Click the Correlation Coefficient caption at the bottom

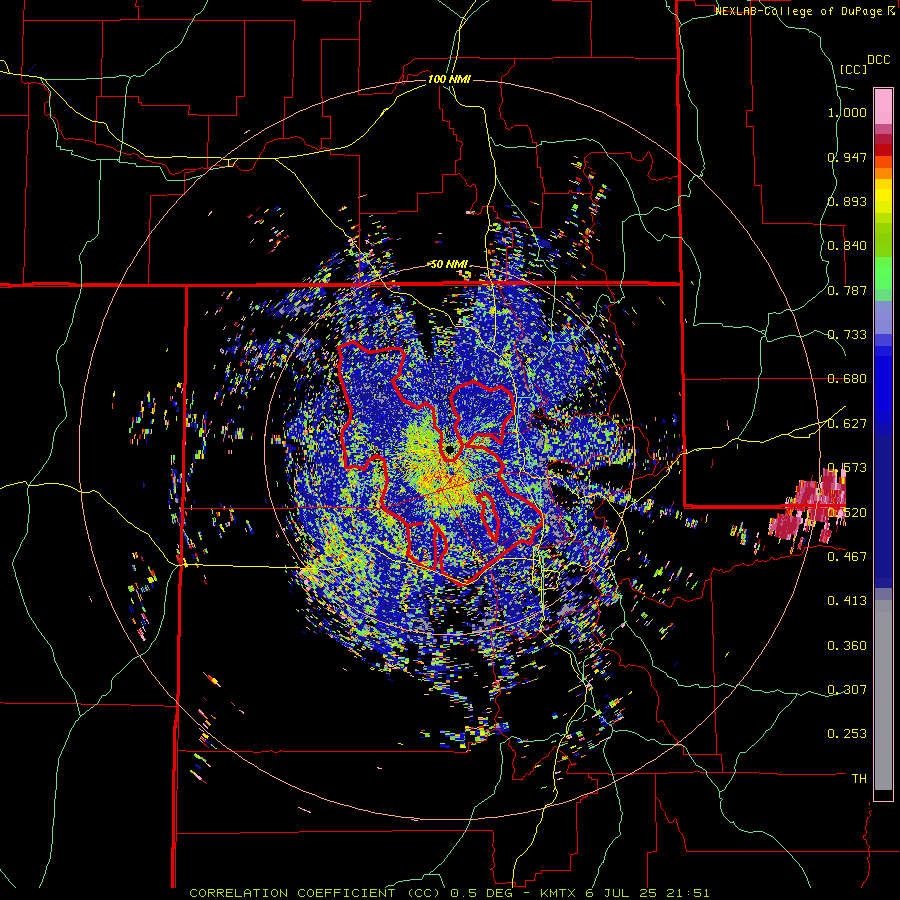(449, 893)
